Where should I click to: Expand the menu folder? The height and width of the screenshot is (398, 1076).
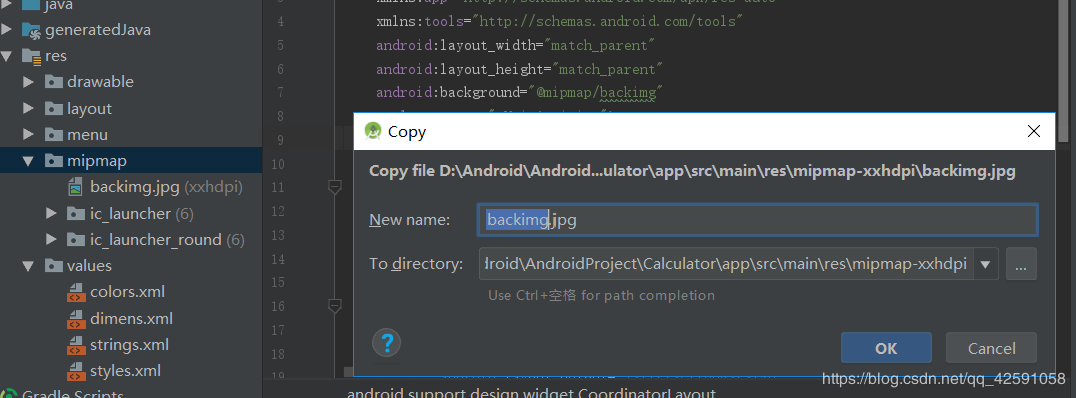(29, 134)
